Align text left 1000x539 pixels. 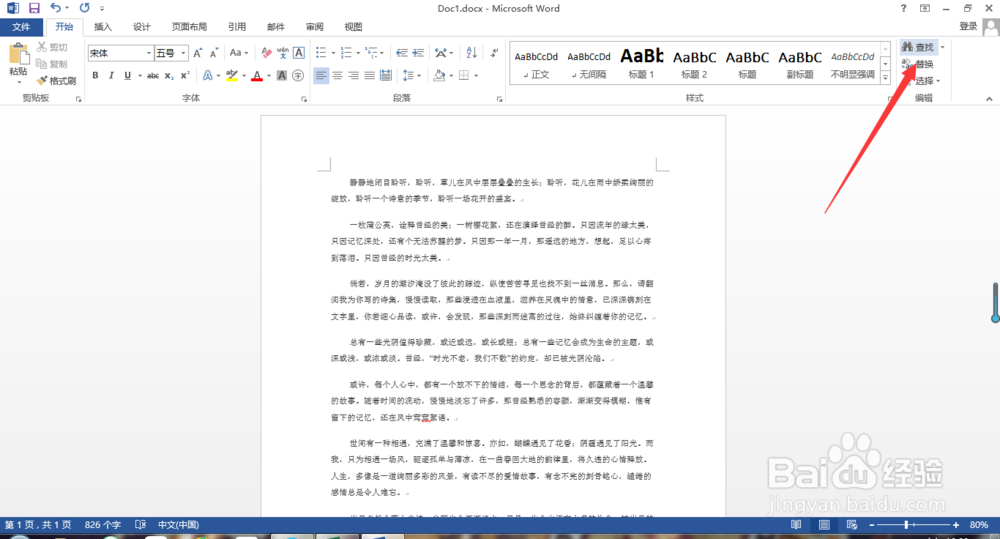point(321,75)
